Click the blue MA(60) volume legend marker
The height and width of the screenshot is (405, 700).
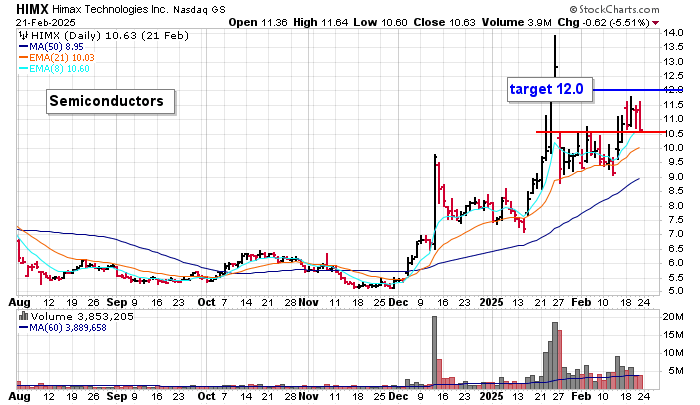[24, 328]
